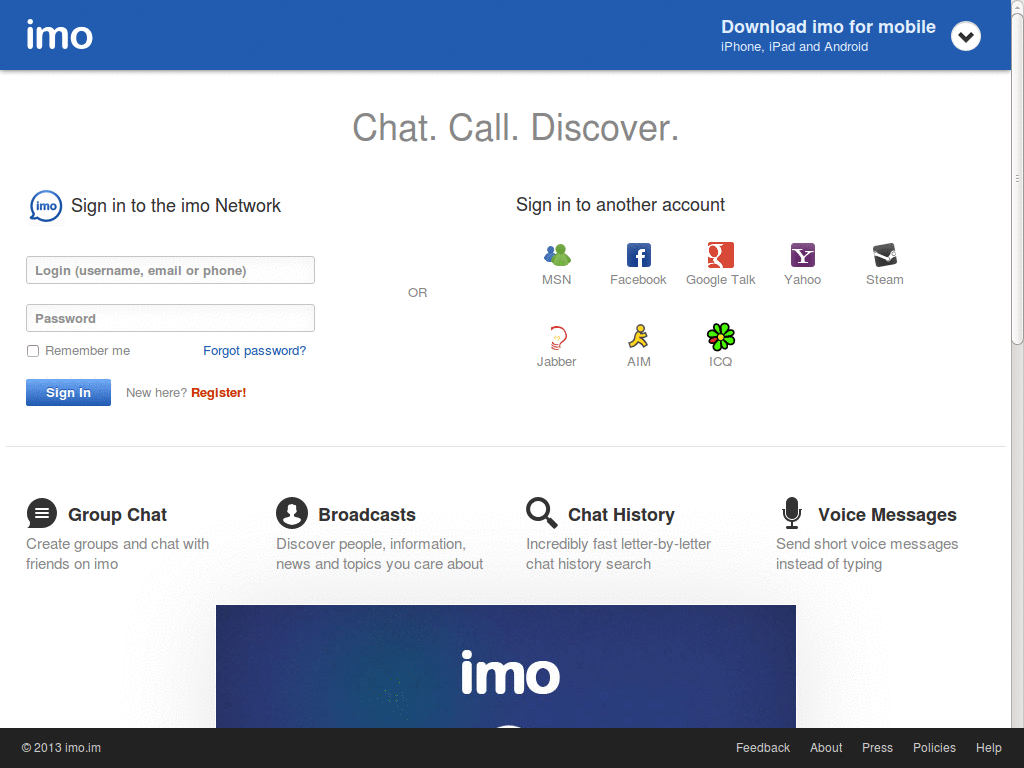Open About in the footer
This screenshot has width=1024, height=768.
point(826,748)
